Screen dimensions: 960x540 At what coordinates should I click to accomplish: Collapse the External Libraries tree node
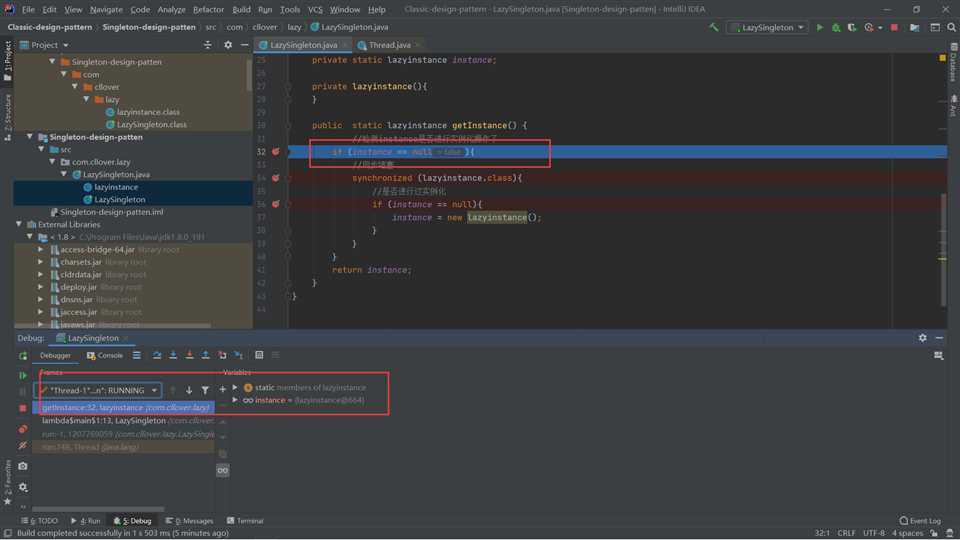coord(19,225)
